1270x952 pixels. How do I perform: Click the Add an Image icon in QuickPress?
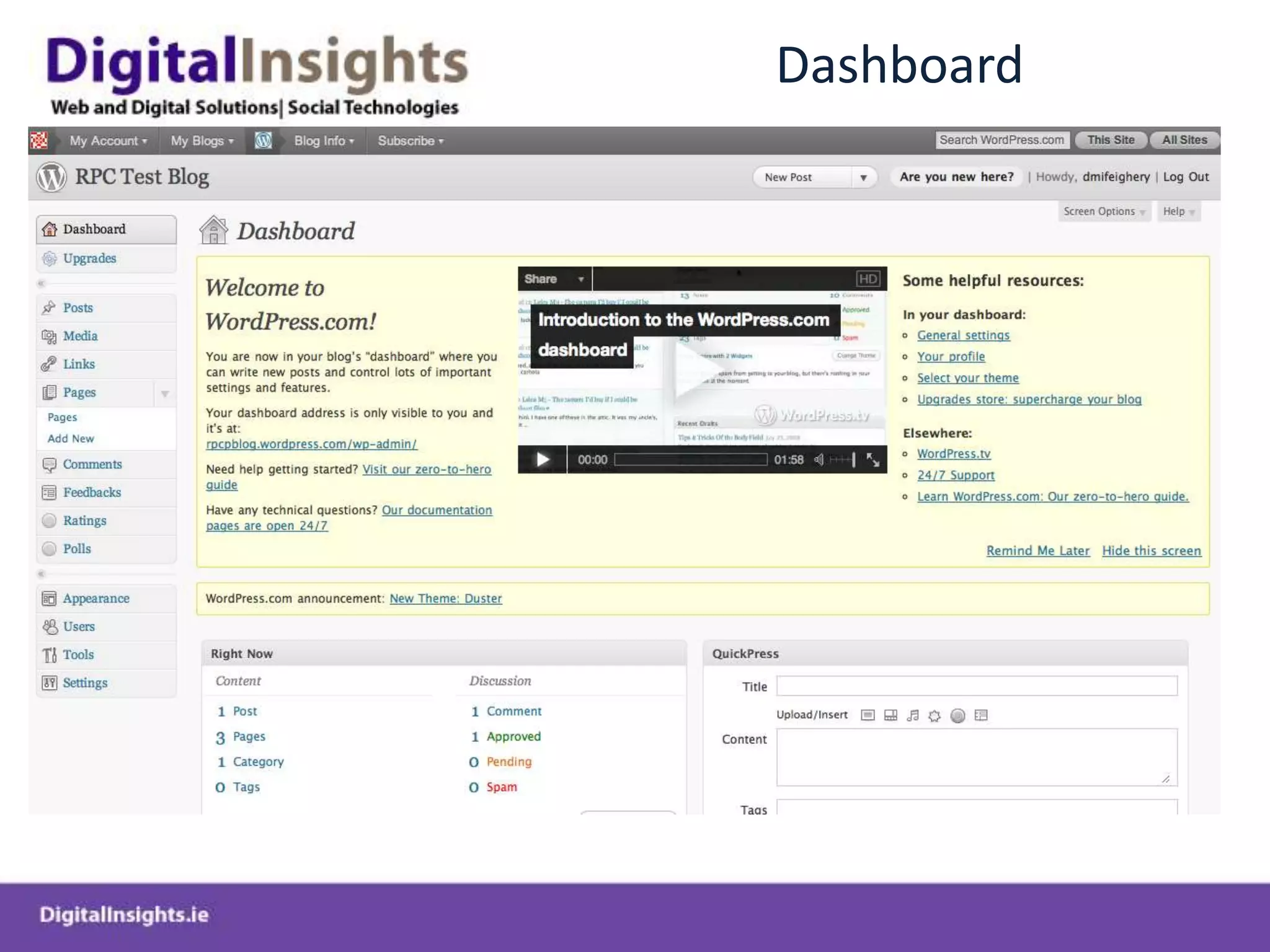click(868, 716)
